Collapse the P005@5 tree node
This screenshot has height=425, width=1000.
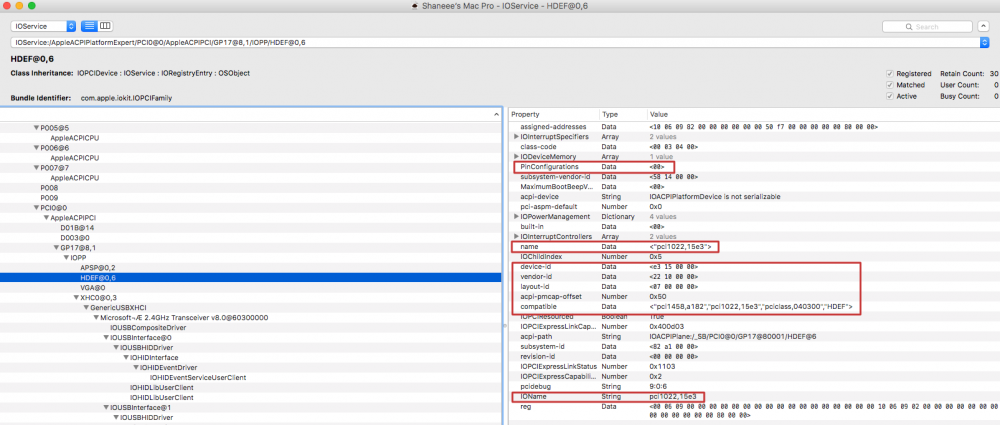[x=36, y=128]
